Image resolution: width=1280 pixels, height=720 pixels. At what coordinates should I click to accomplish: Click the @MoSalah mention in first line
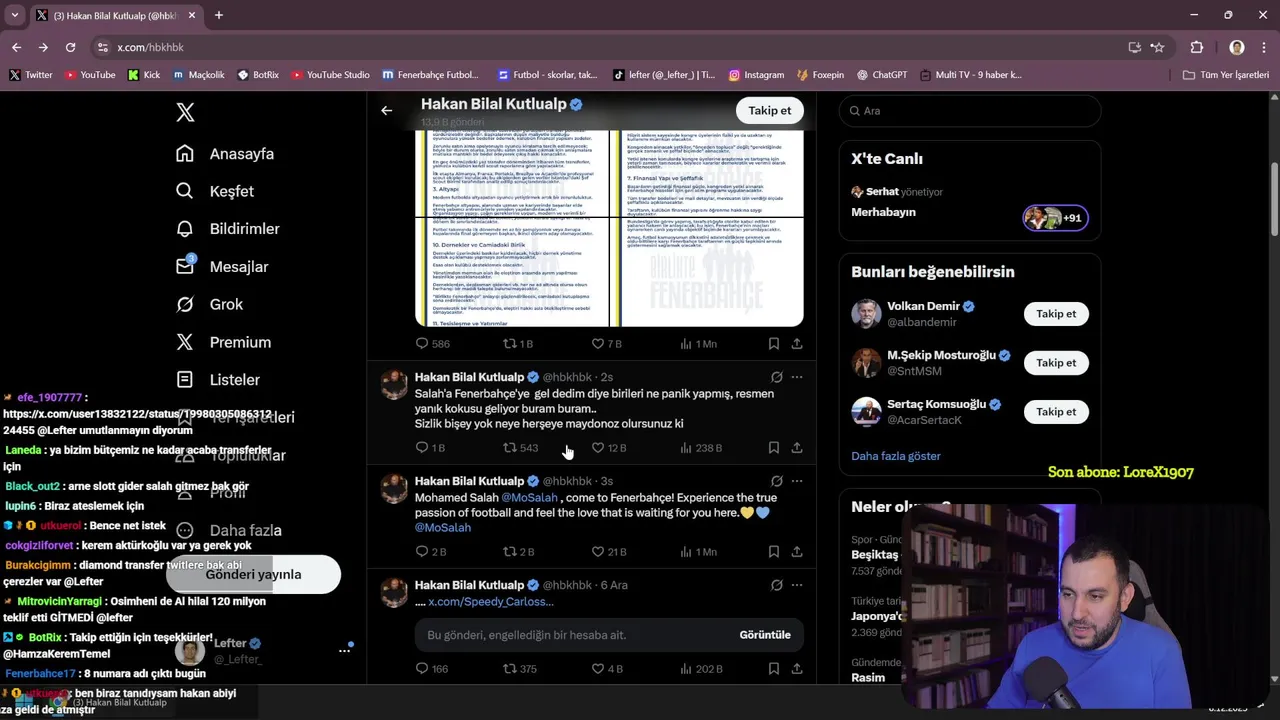[529, 498]
